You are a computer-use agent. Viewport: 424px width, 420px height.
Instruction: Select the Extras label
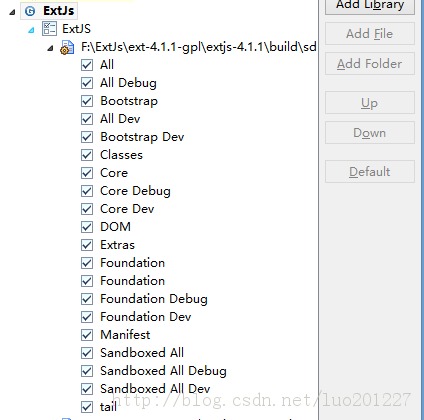click(118, 245)
